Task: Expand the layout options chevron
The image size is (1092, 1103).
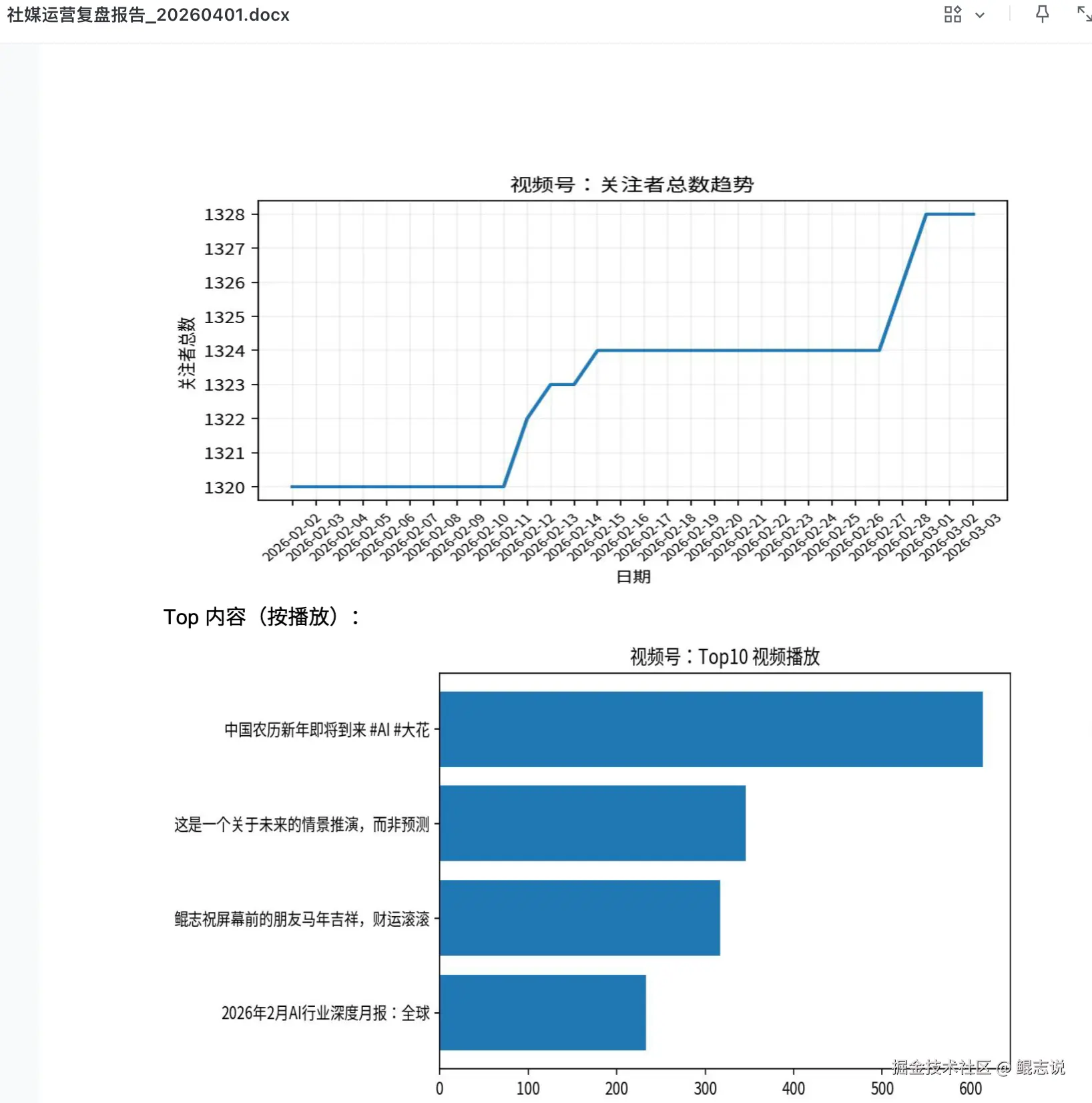Action: [980, 15]
